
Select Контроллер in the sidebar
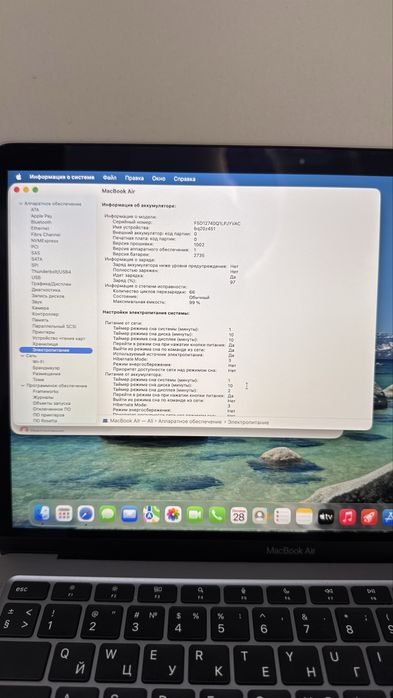click(45, 314)
